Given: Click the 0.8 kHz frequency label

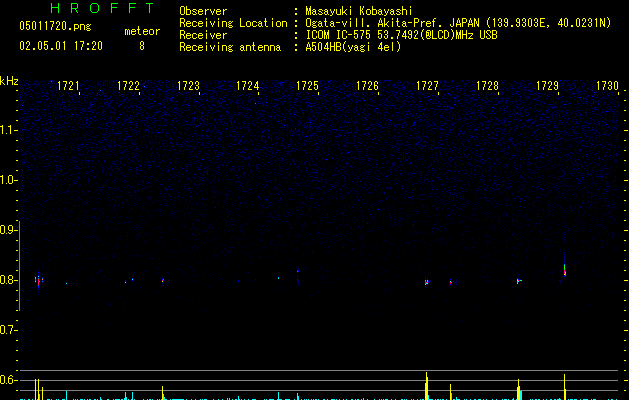Looking at the screenshot, I should click(x=8, y=280).
